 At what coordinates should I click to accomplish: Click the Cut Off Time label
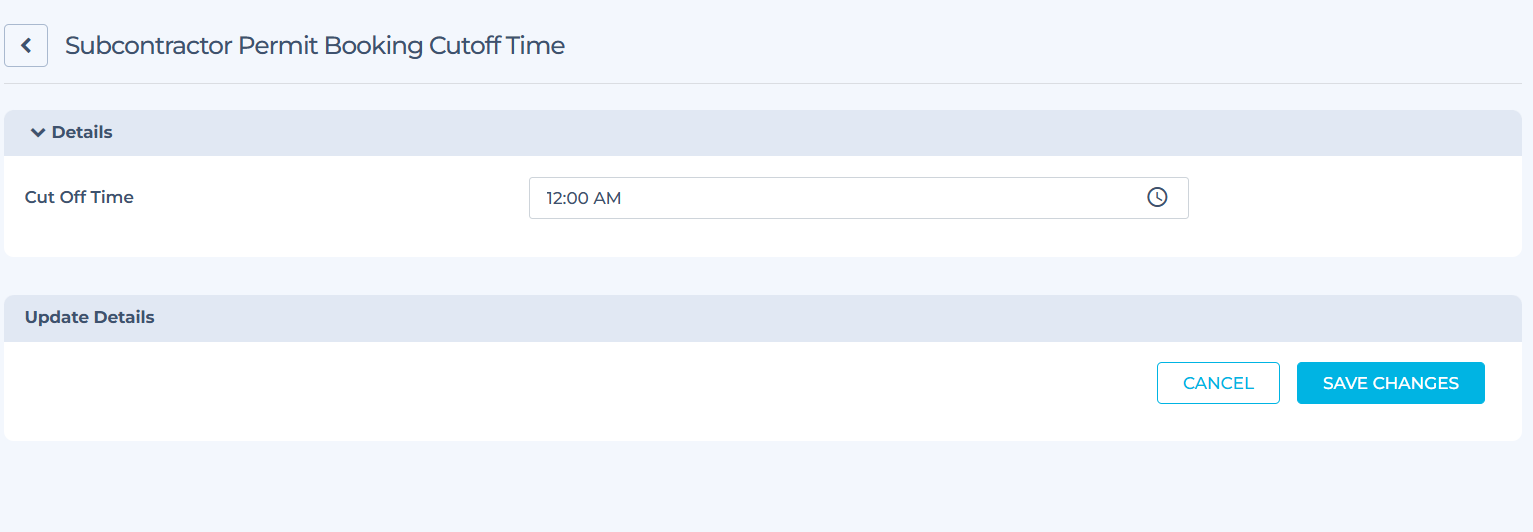(79, 197)
